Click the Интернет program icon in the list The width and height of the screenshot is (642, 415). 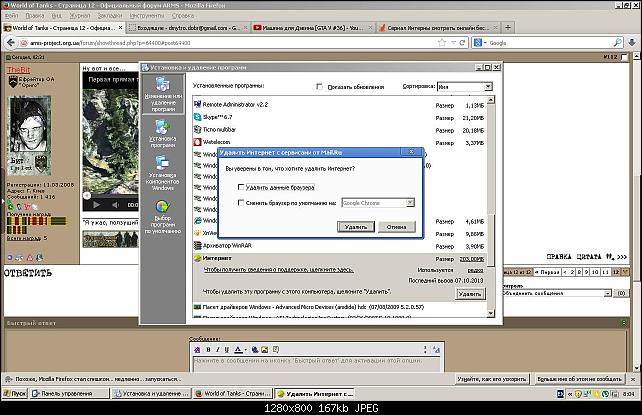[x=197, y=258]
